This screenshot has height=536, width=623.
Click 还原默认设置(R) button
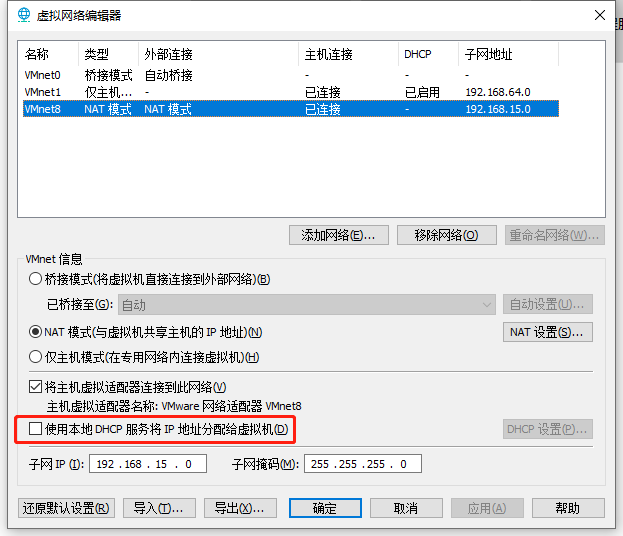tap(66, 508)
